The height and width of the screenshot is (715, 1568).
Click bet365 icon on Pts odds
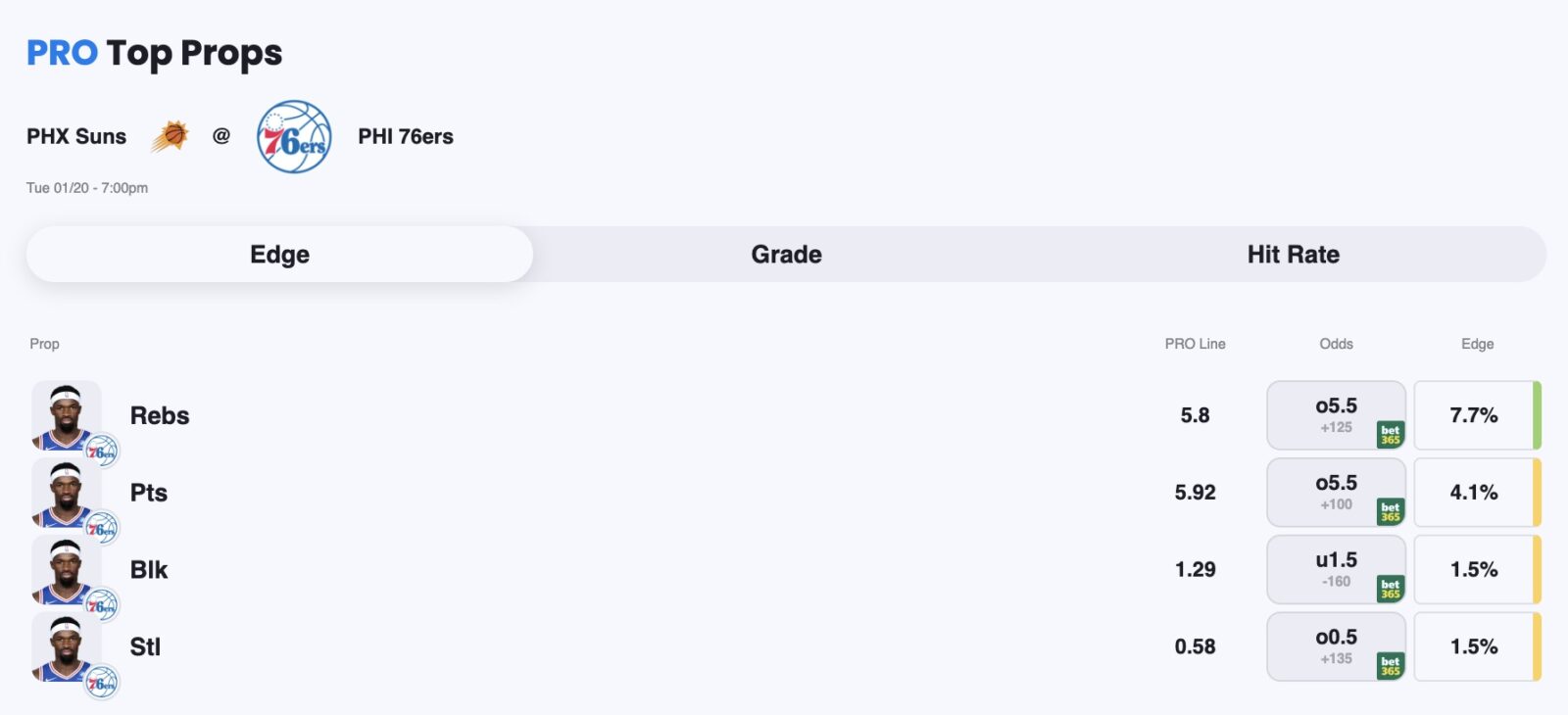[x=1390, y=511]
